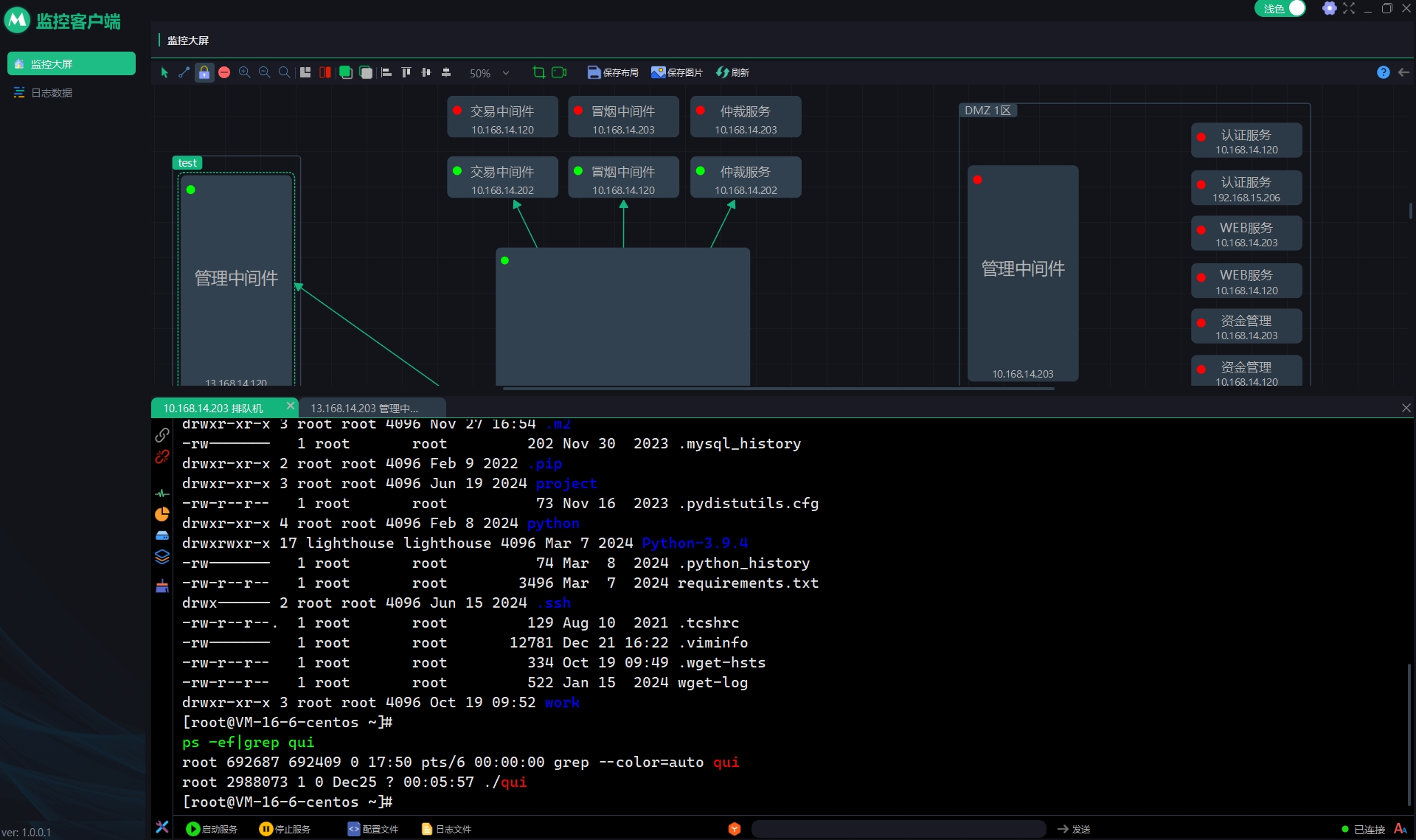Open the green pulse monitor icon
The height and width of the screenshot is (840, 1416).
162,493
